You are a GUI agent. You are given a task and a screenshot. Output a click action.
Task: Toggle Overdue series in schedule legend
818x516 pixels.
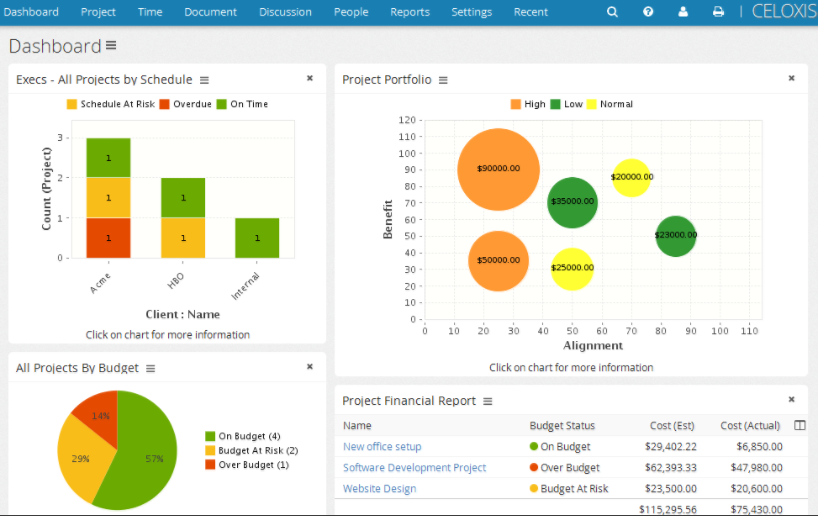(185, 104)
